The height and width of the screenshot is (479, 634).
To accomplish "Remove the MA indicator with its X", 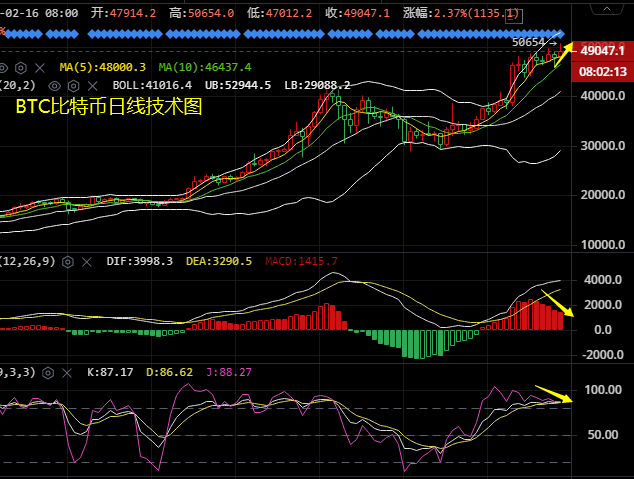I will click(41, 67).
